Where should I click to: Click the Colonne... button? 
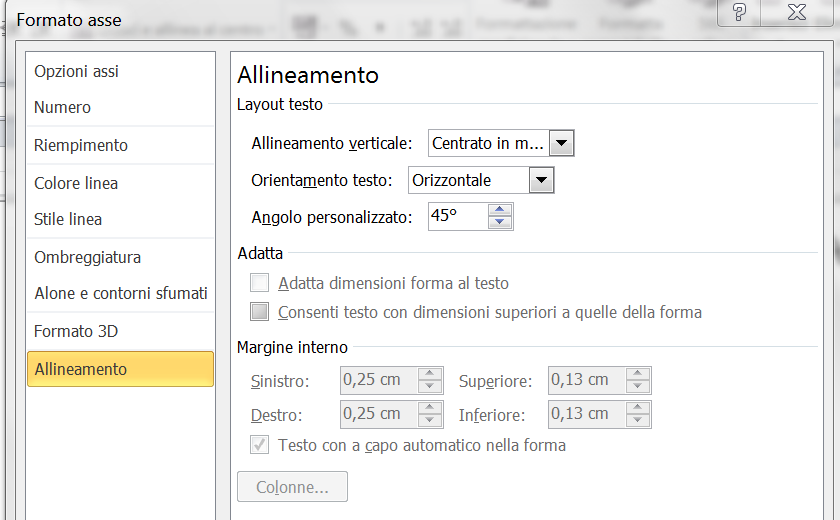[x=292, y=487]
